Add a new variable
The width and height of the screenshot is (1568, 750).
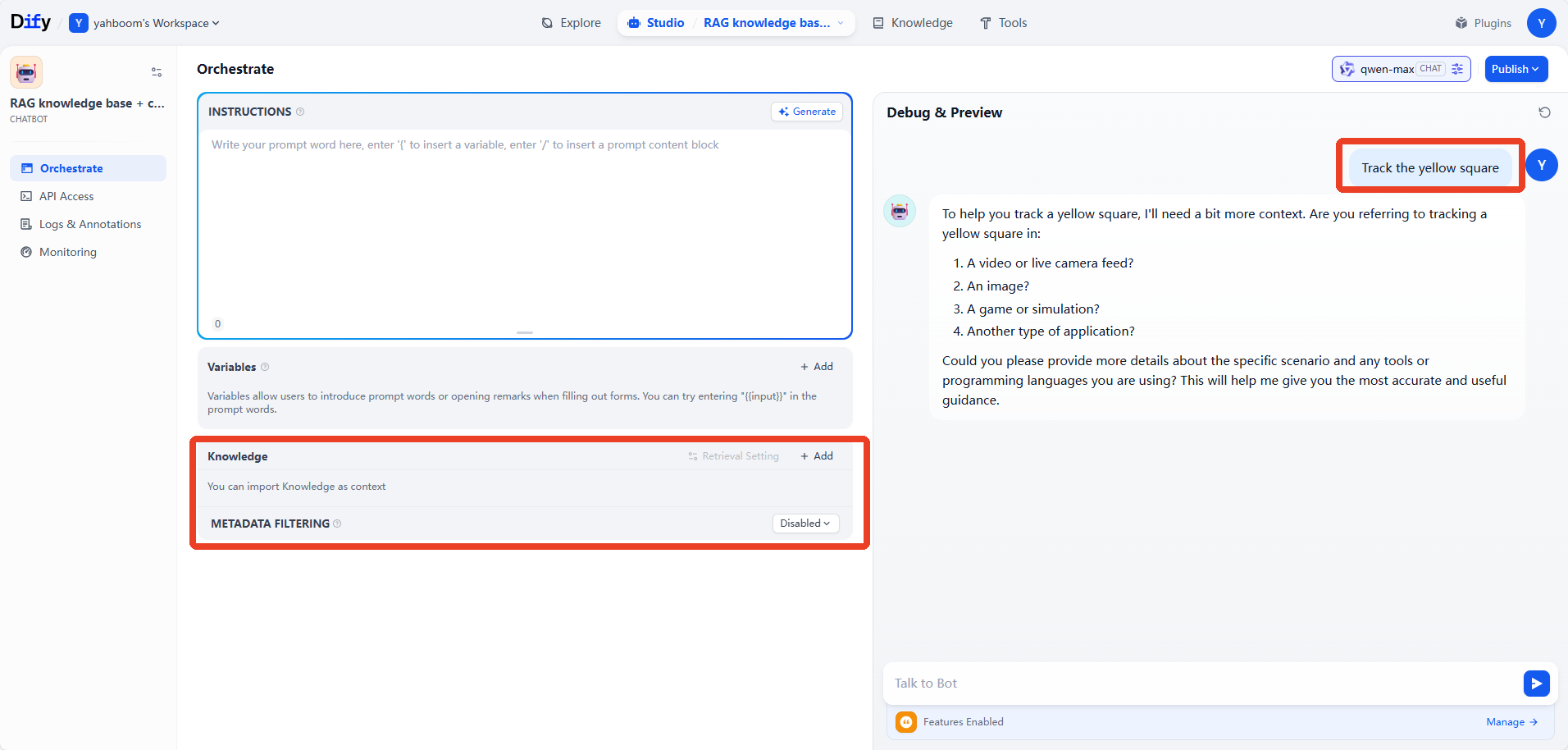click(817, 367)
